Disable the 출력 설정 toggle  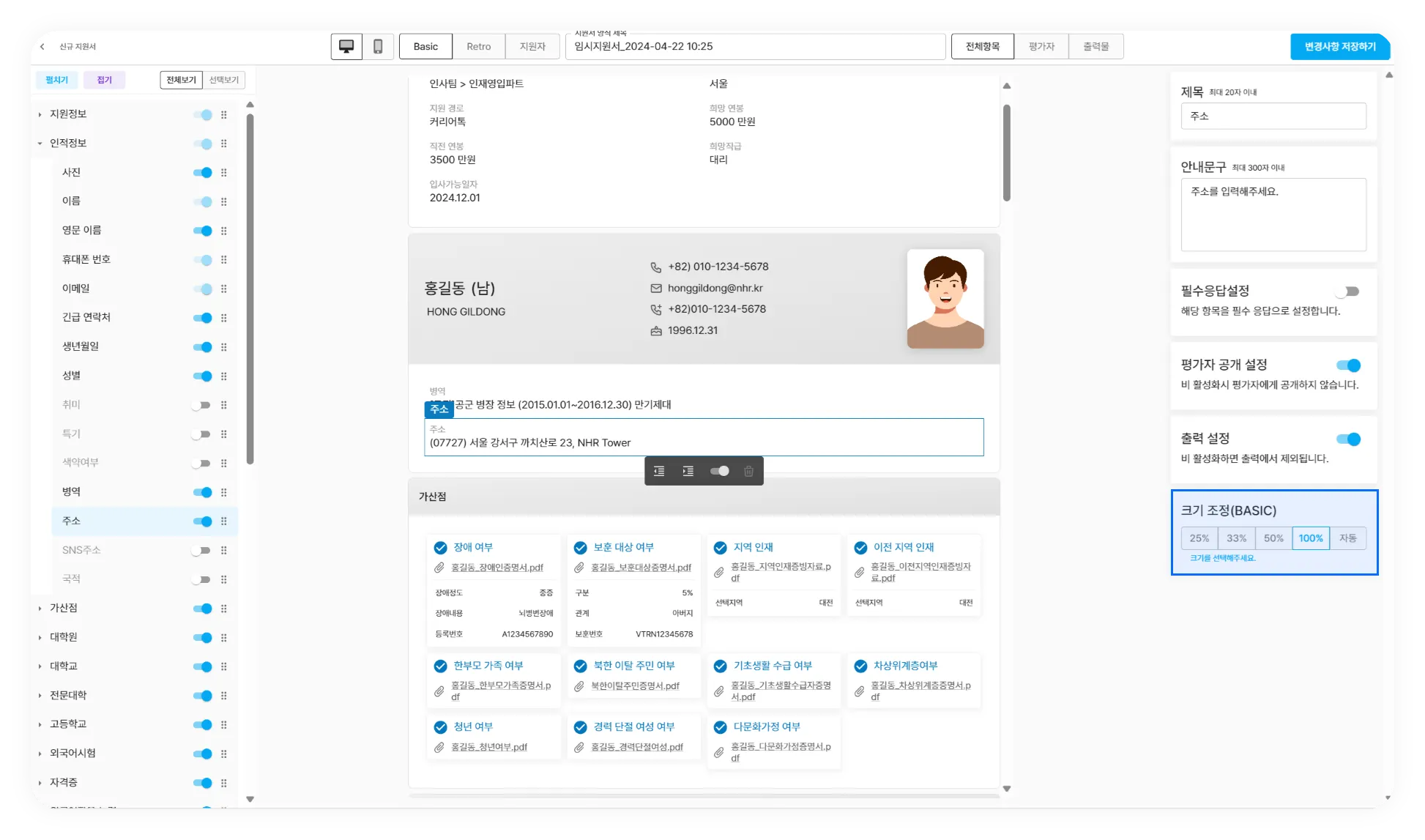pos(1347,439)
